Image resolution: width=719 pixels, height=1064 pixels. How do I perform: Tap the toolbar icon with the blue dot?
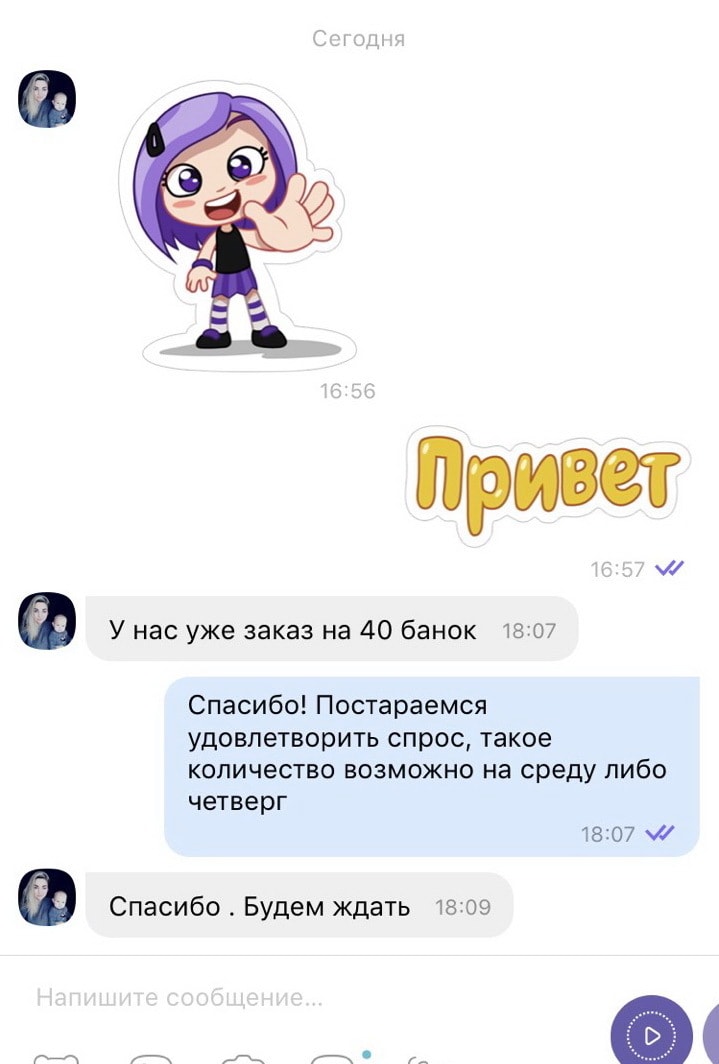click(x=332, y=1057)
